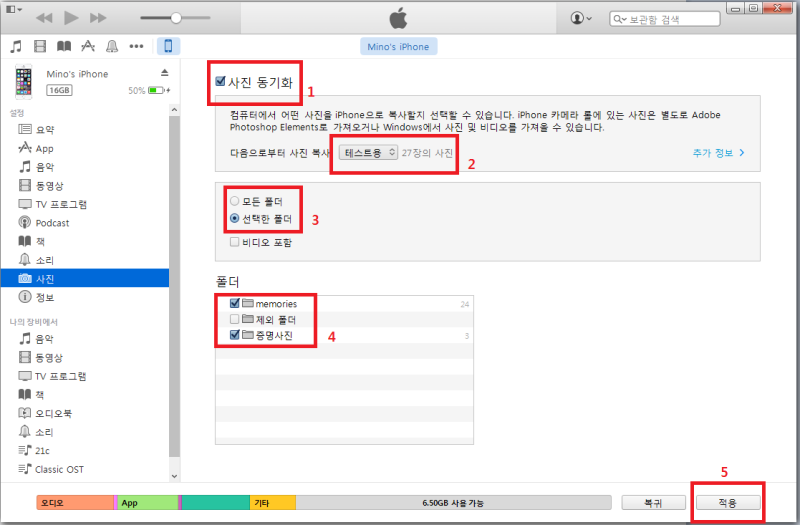Select the 선택한 폴더 radio button
Image resolution: width=800 pixels, height=525 pixels.
pos(234,218)
